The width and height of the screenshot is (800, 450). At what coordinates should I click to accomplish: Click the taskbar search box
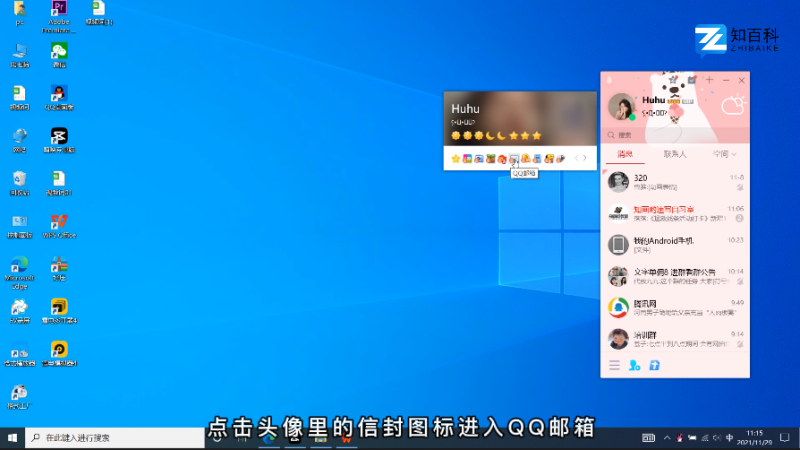(115, 438)
